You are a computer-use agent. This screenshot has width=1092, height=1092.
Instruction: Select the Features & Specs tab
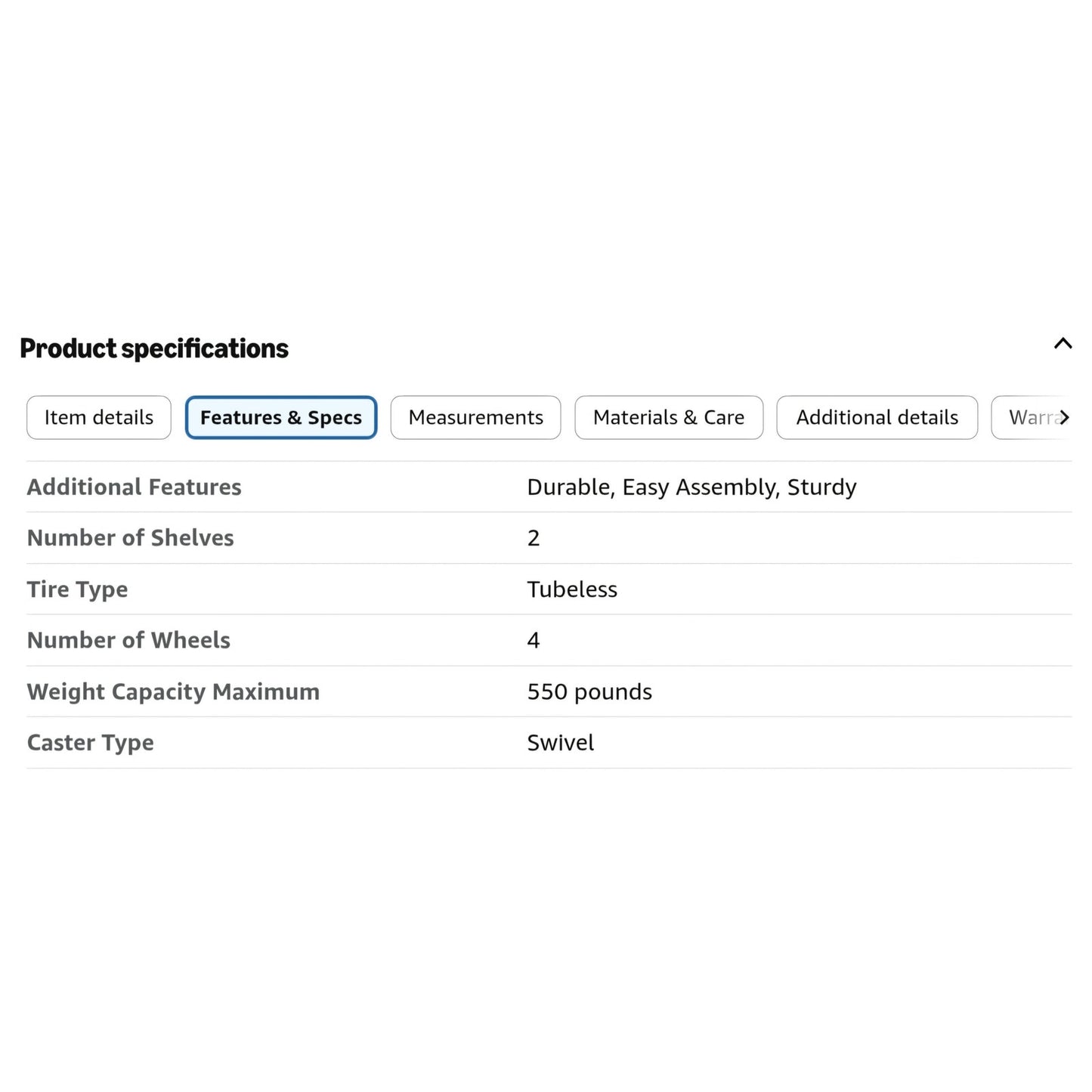coord(281,417)
